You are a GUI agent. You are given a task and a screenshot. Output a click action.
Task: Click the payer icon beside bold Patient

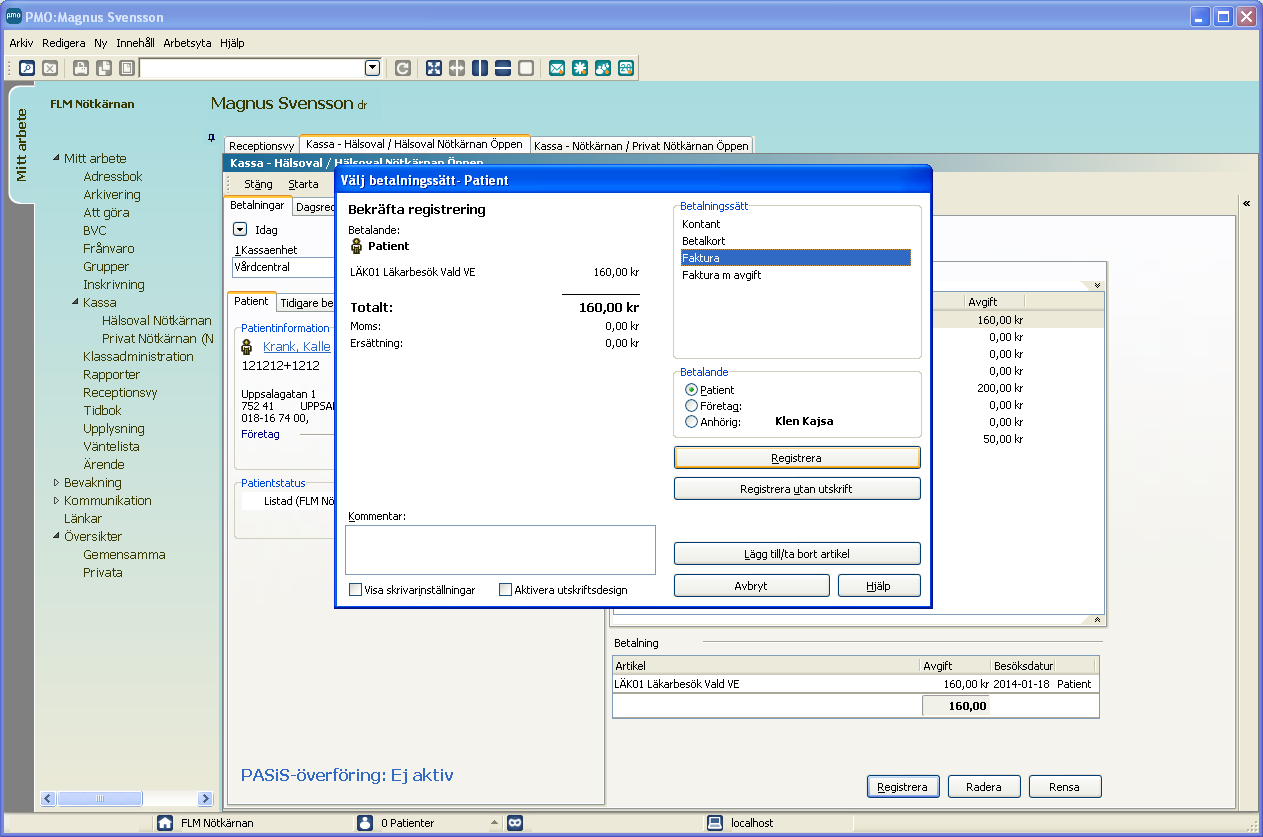356,246
